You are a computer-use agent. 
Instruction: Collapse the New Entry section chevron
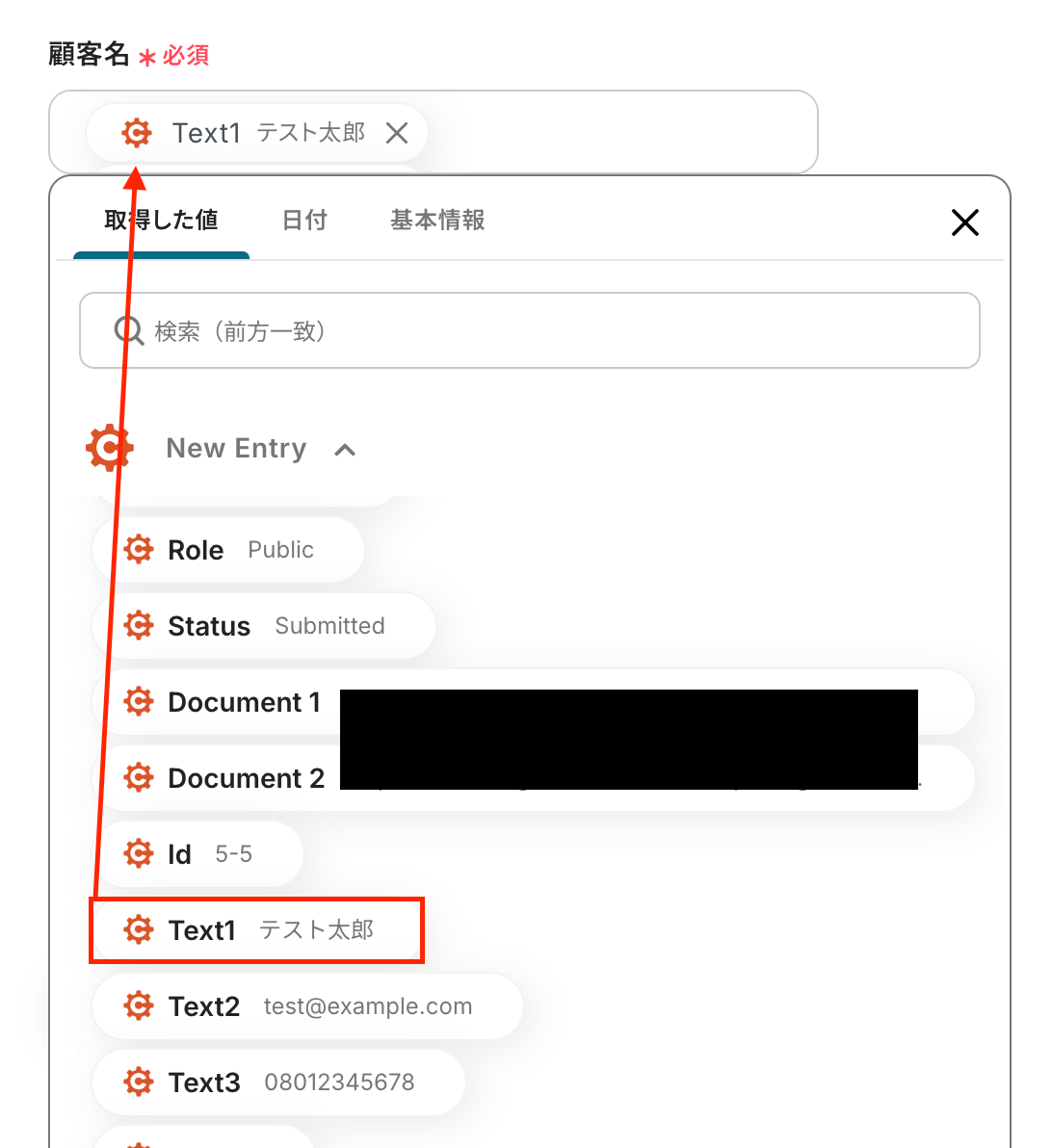click(345, 450)
